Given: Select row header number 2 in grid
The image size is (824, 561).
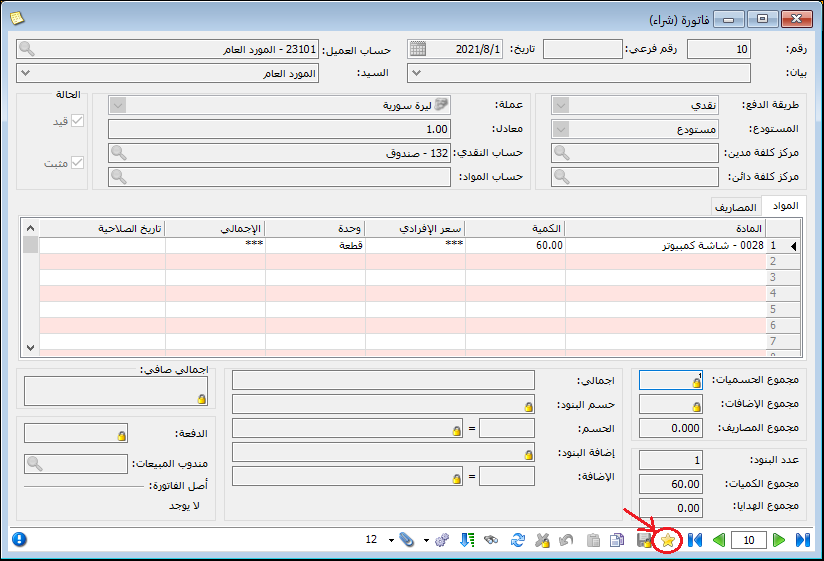Looking at the screenshot, I should coord(782,262).
